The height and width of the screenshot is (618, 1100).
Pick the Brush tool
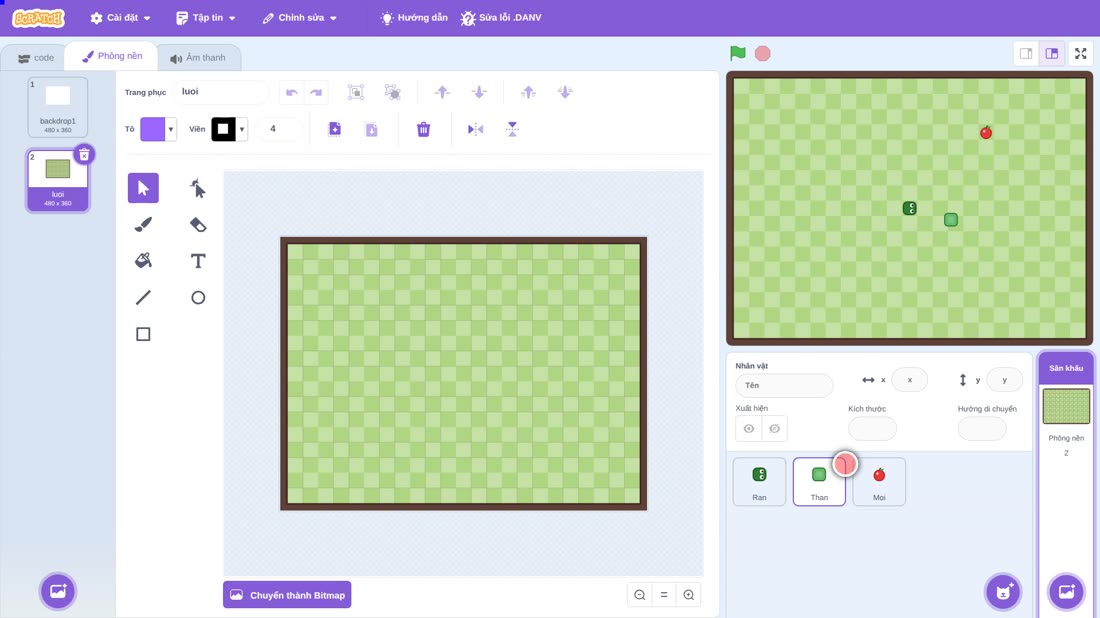143,224
